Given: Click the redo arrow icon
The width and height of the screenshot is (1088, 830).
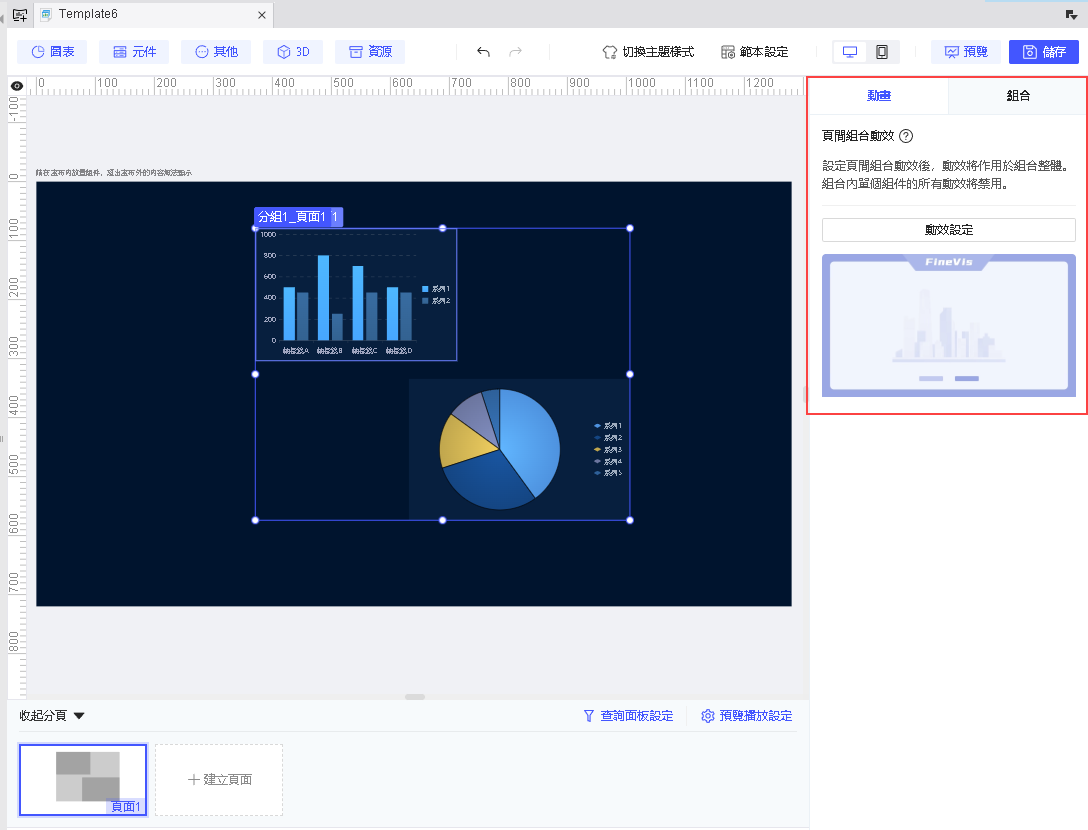Looking at the screenshot, I should pyautogui.click(x=515, y=52).
